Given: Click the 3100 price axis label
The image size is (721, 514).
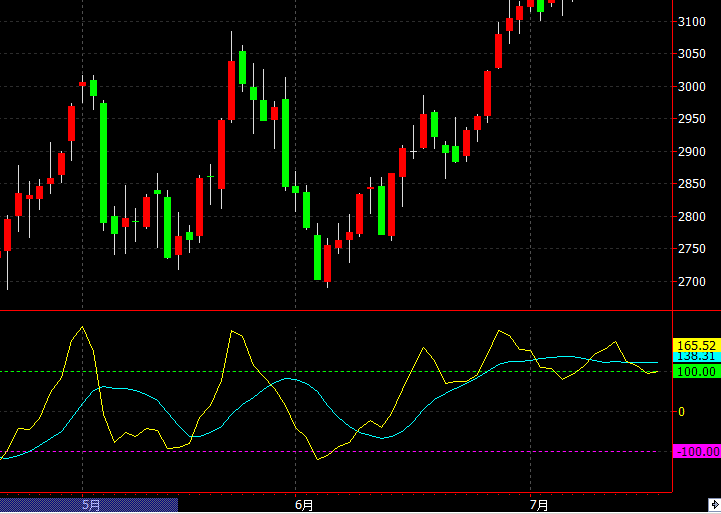Looking at the screenshot, I should pyautogui.click(x=692, y=22).
